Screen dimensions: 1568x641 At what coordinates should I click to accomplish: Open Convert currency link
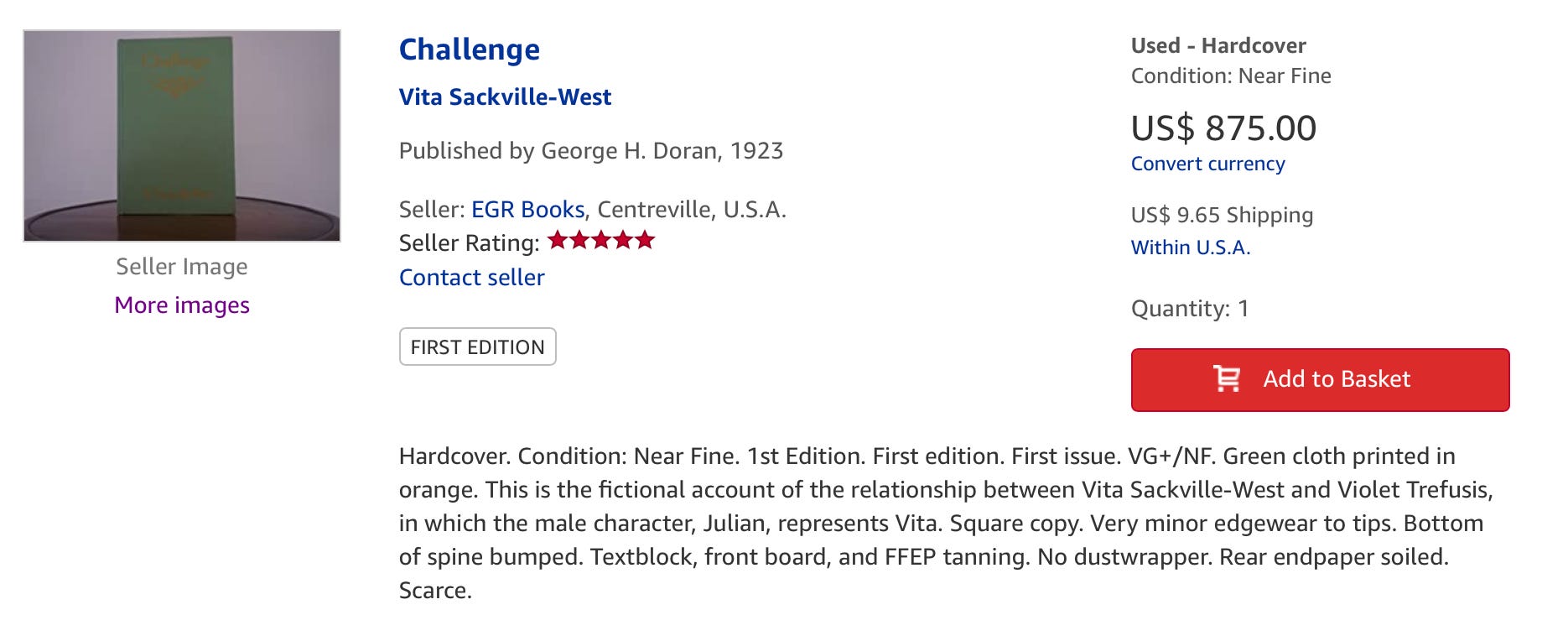tap(1207, 164)
